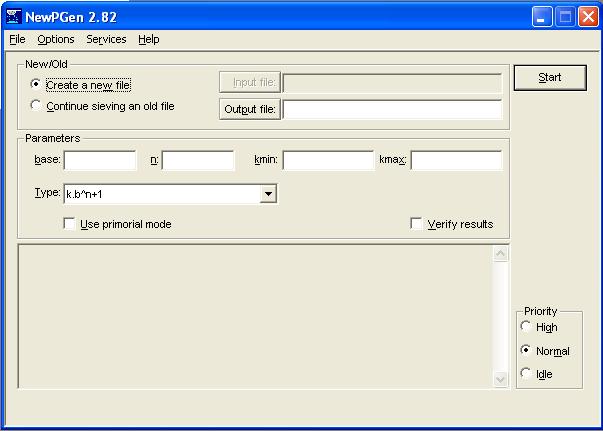Focus the n parameter field
603x431 pixels.
tap(197, 161)
